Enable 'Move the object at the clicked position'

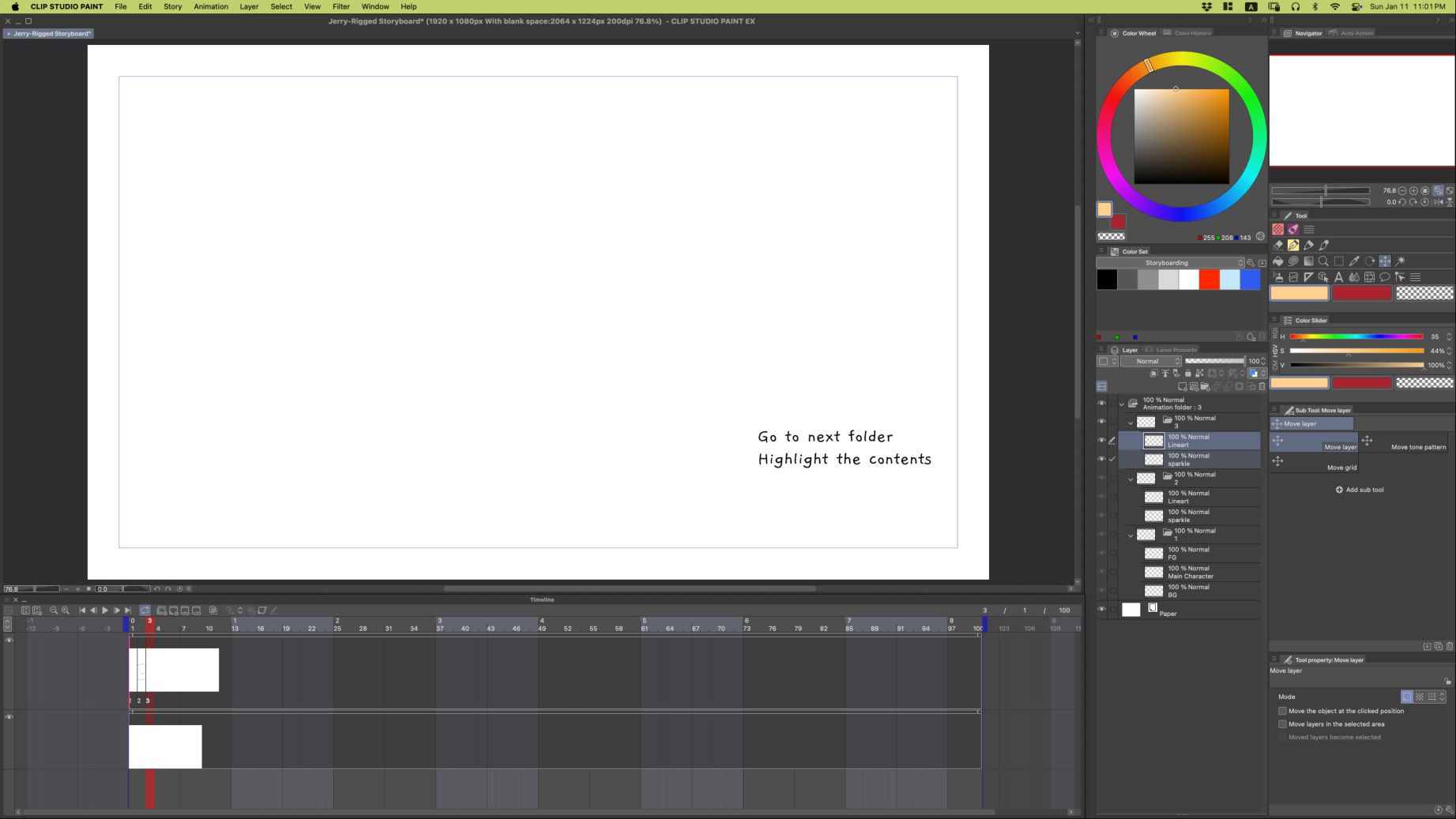(1282, 711)
